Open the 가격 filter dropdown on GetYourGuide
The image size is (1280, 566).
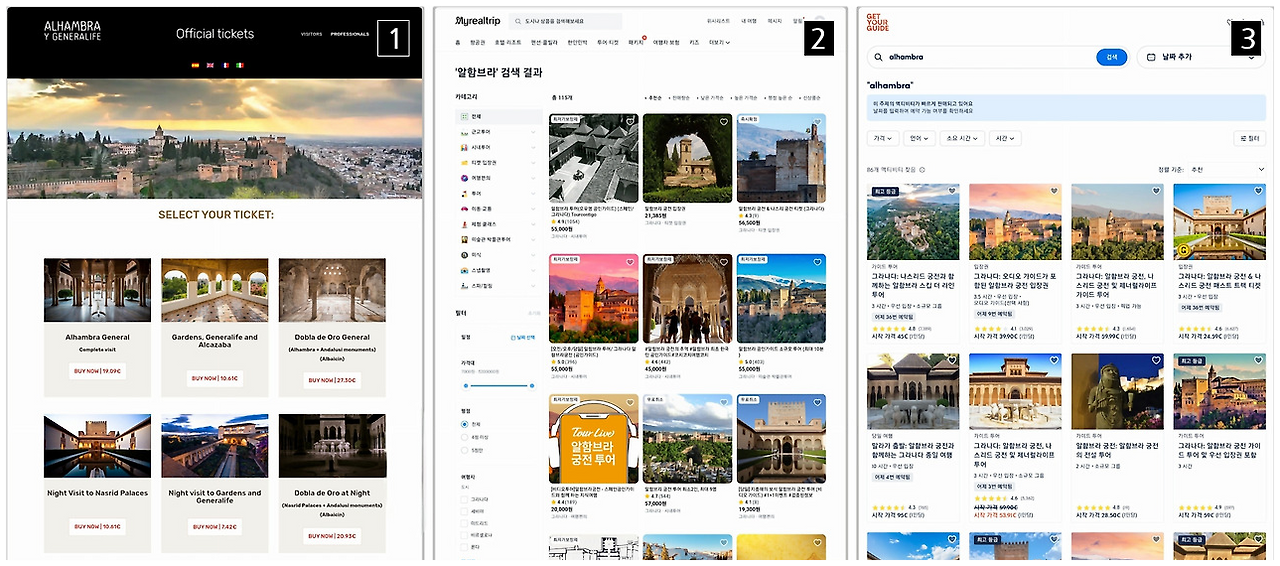[x=883, y=138]
